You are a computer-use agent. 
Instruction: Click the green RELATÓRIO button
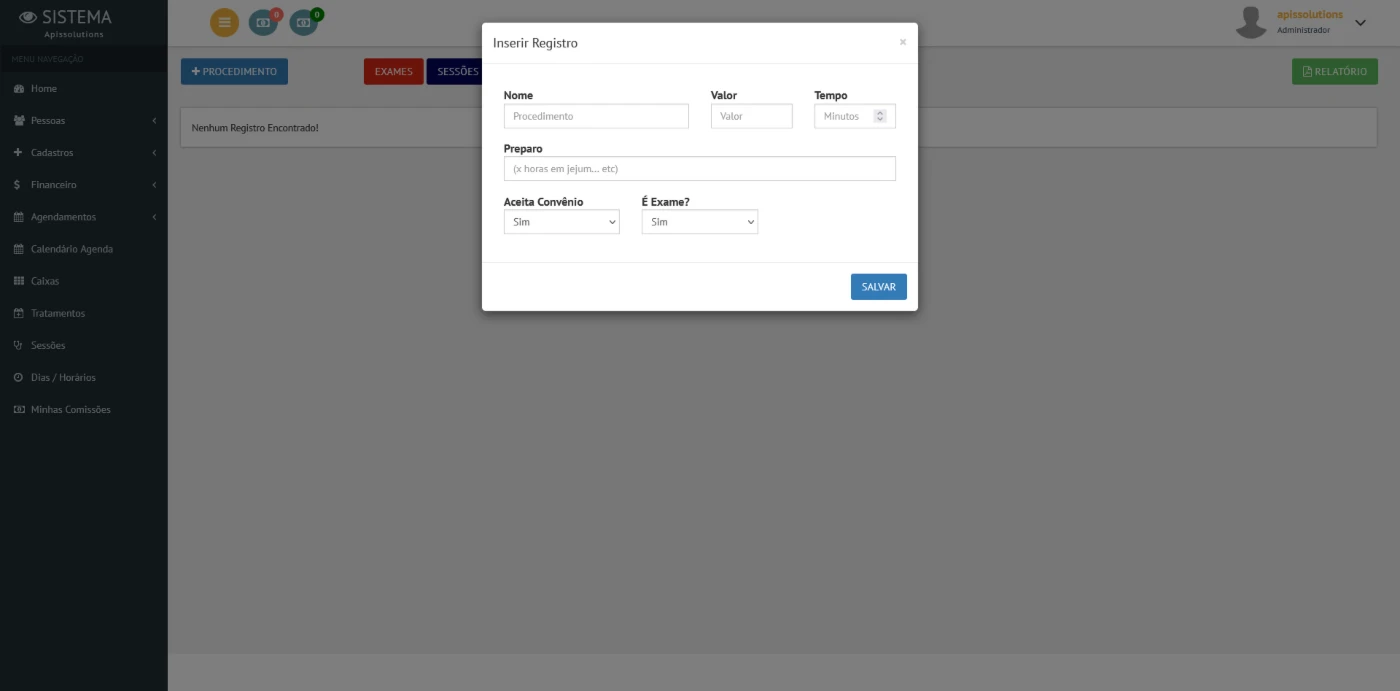pos(1334,72)
